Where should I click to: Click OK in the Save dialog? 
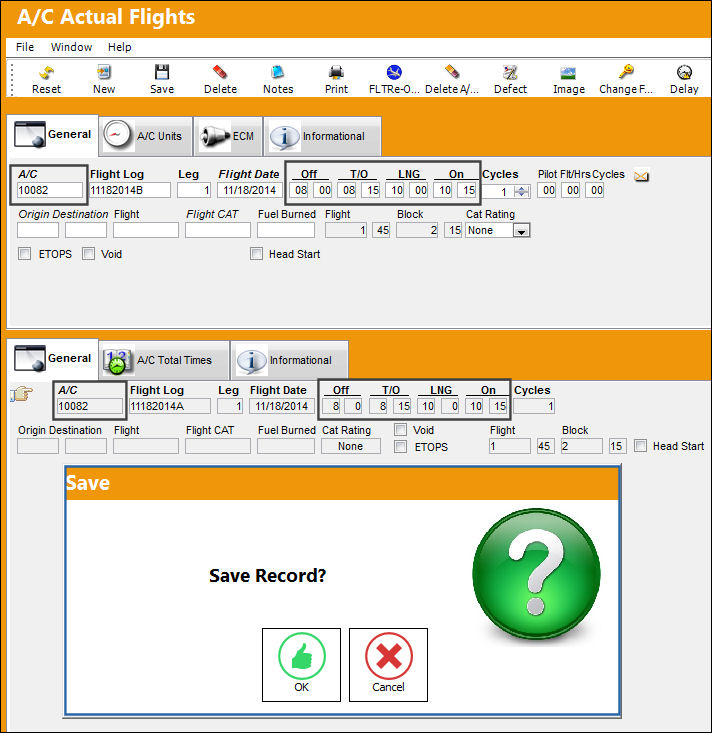click(x=302, y=665)
